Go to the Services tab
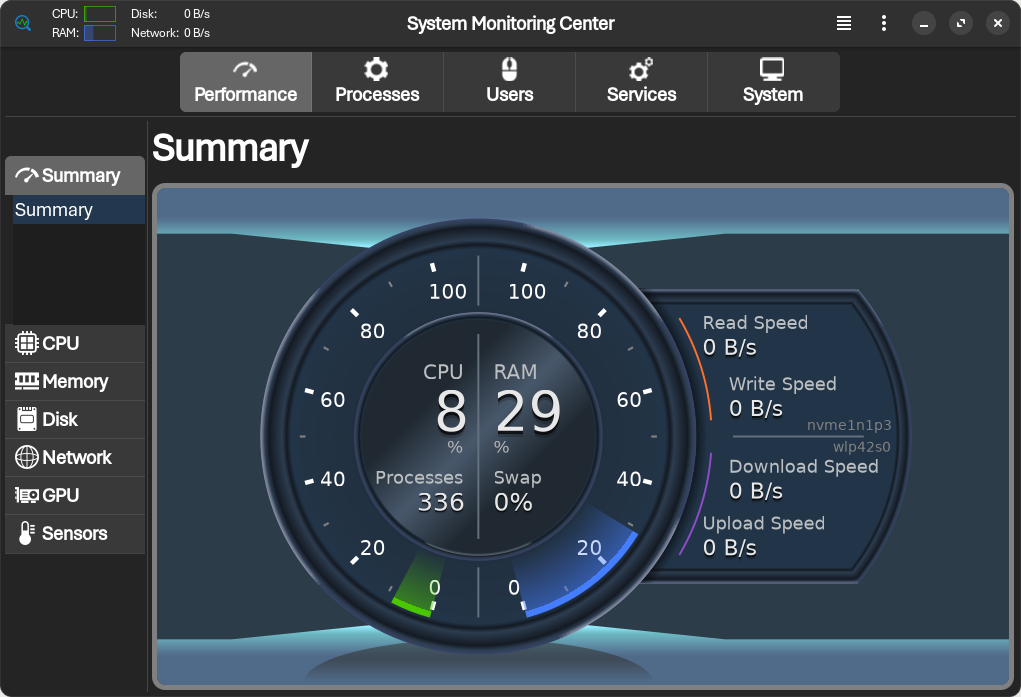The height and width of the screenshot is (697, 1021). point(641,82)
